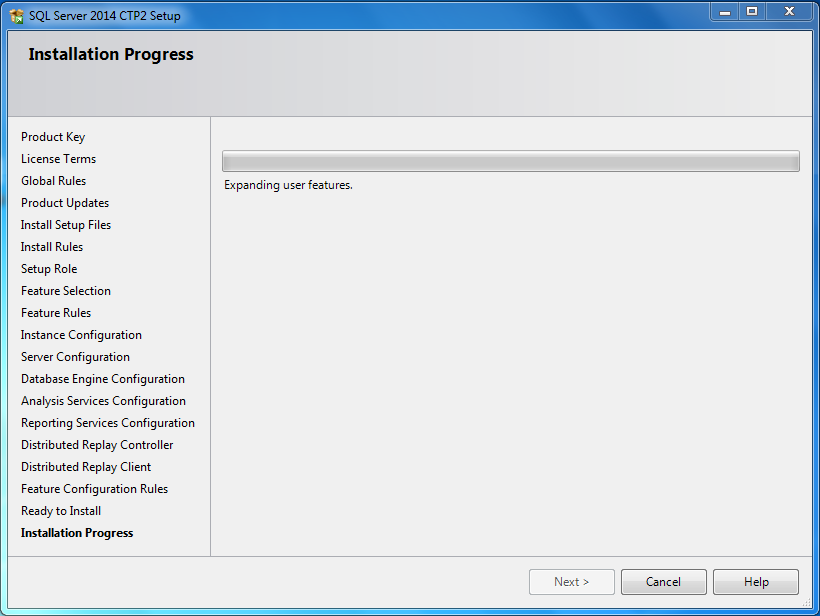
Task: Click the Cancel button
Action: tap(664, 582)
